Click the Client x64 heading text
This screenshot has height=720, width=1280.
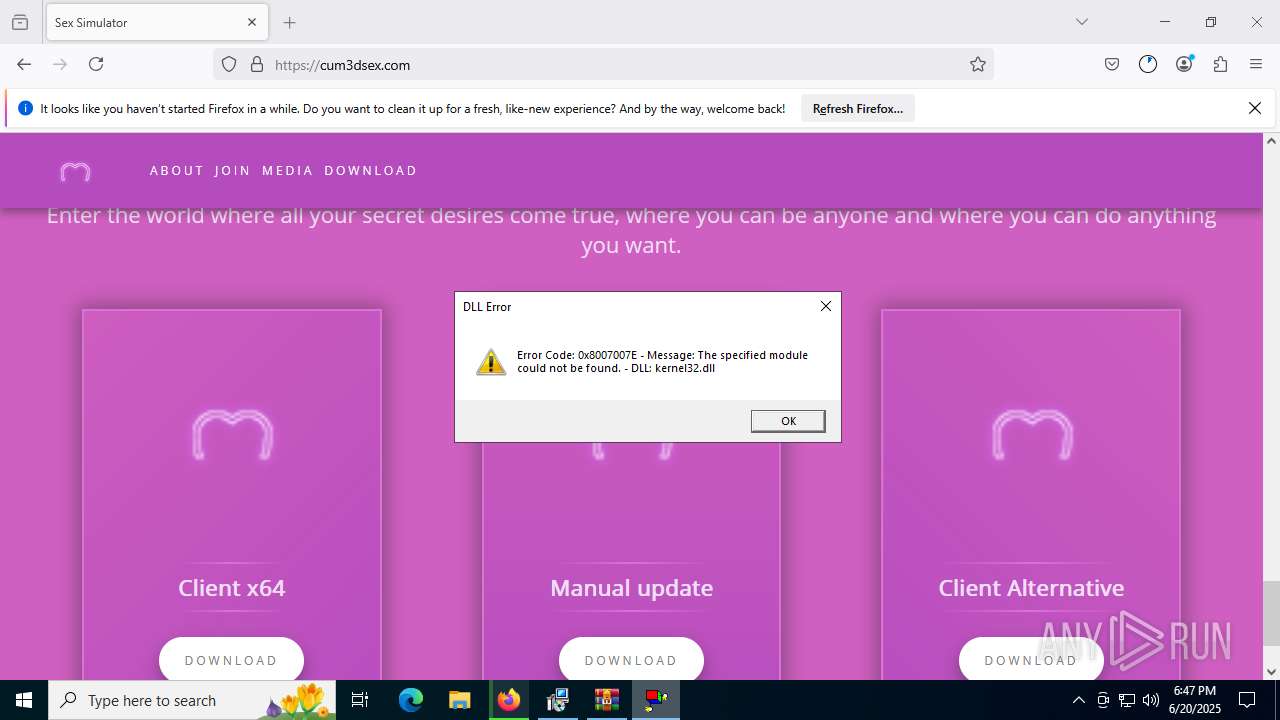pos(232,588)
